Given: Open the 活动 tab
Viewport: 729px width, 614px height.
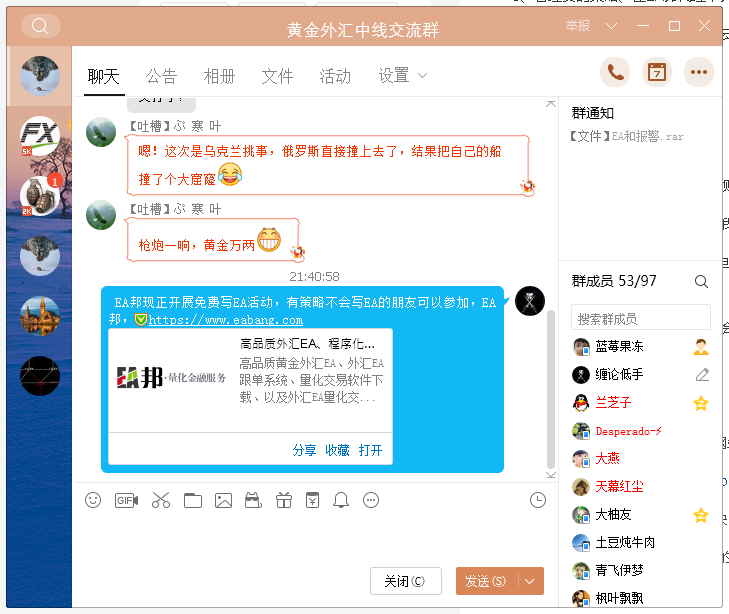Looking at the screenshot, I should pos(335,76).
